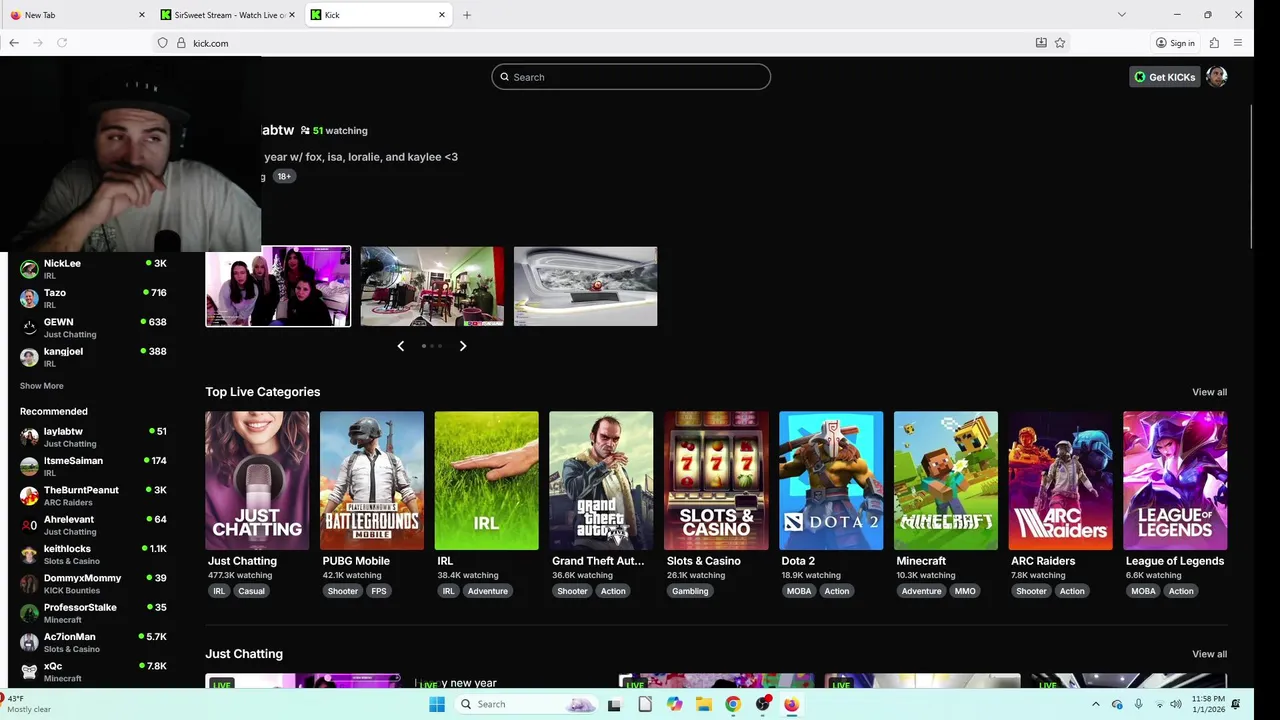Viewport: 1280px width, 720px height.
Task: Open Google Chrome from the taskbar
Action: (733, 704)
